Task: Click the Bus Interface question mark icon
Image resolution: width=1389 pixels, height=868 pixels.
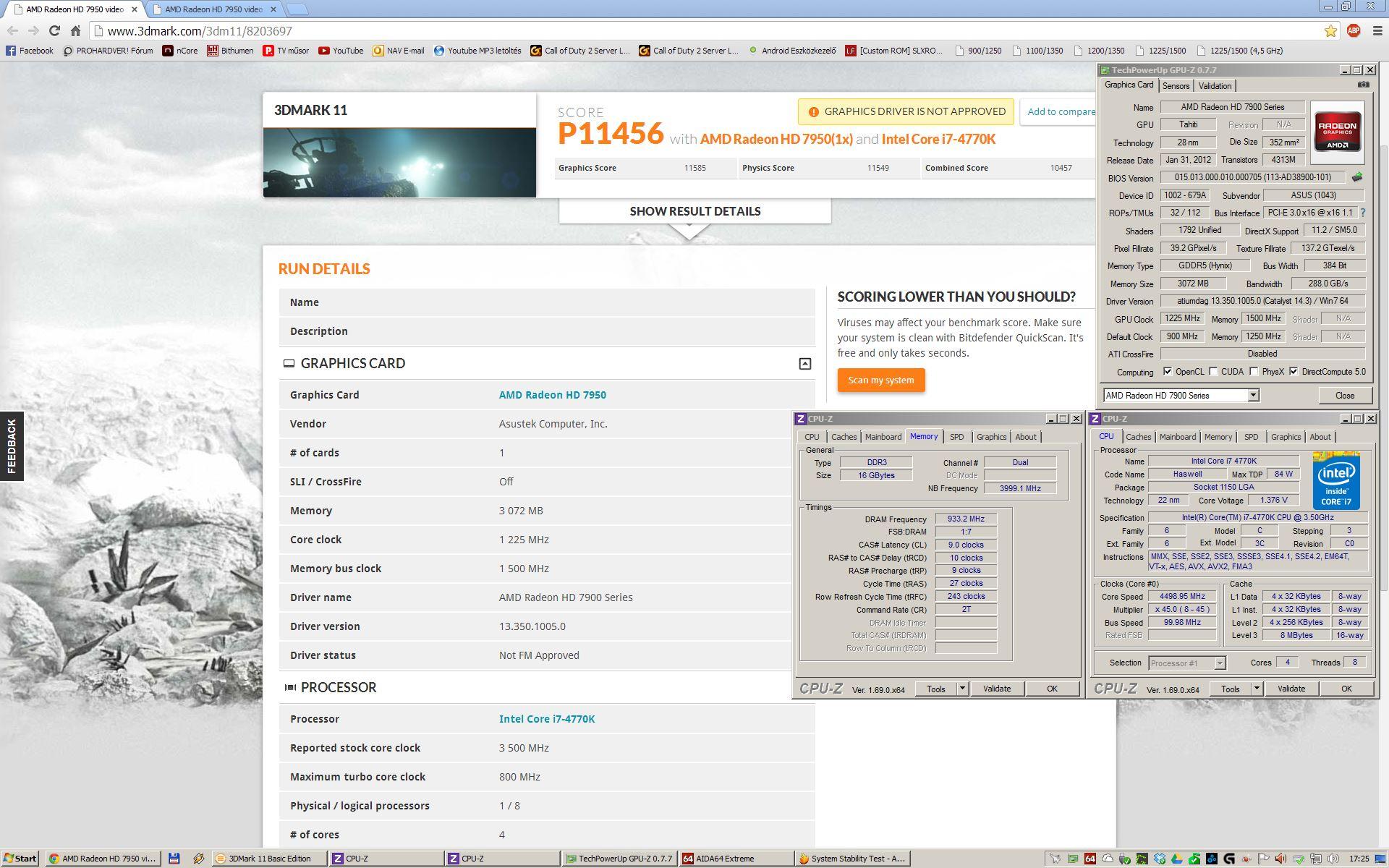Action: click(1362, 213)
